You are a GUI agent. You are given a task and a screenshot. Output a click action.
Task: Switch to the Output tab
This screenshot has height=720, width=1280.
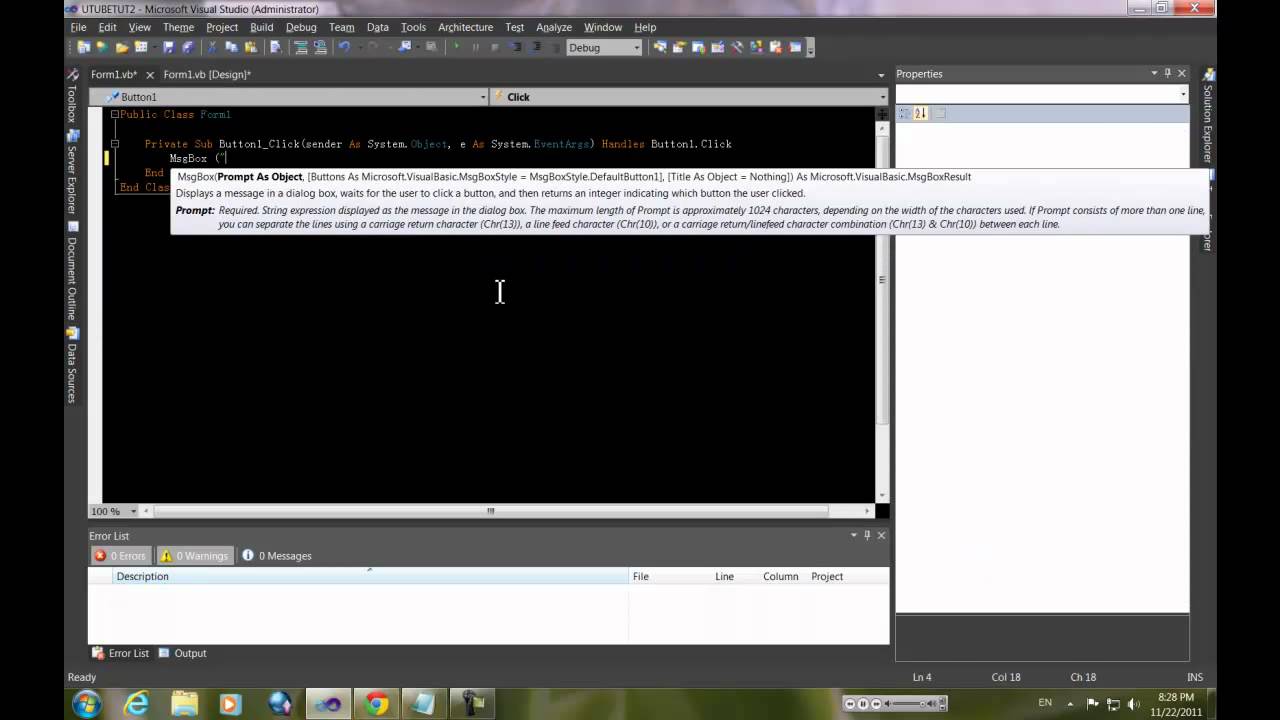[x=182, y=653]
